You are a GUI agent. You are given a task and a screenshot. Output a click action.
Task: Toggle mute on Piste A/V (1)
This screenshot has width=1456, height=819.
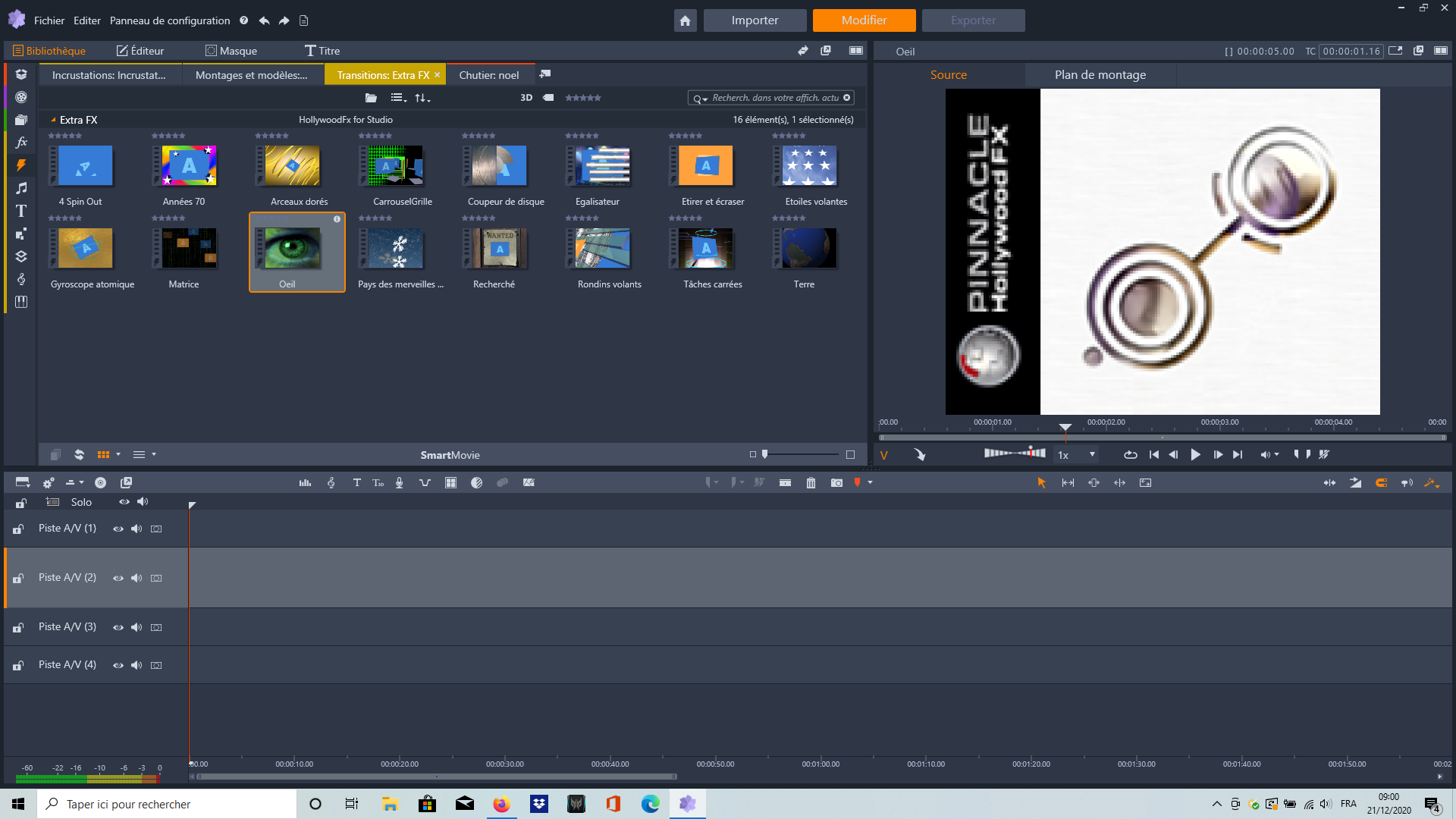[137, 529]
